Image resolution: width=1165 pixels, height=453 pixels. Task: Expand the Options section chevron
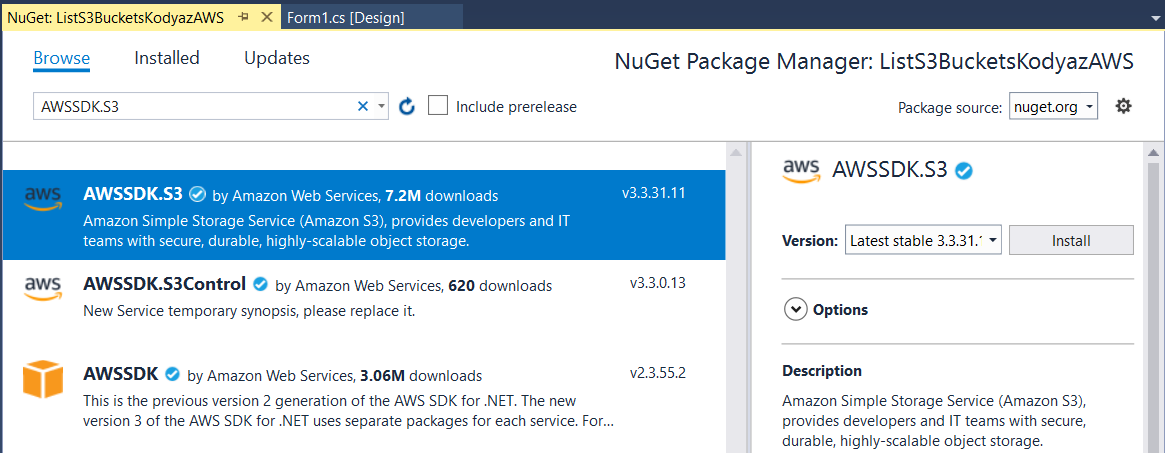click(x=796, y=310)
